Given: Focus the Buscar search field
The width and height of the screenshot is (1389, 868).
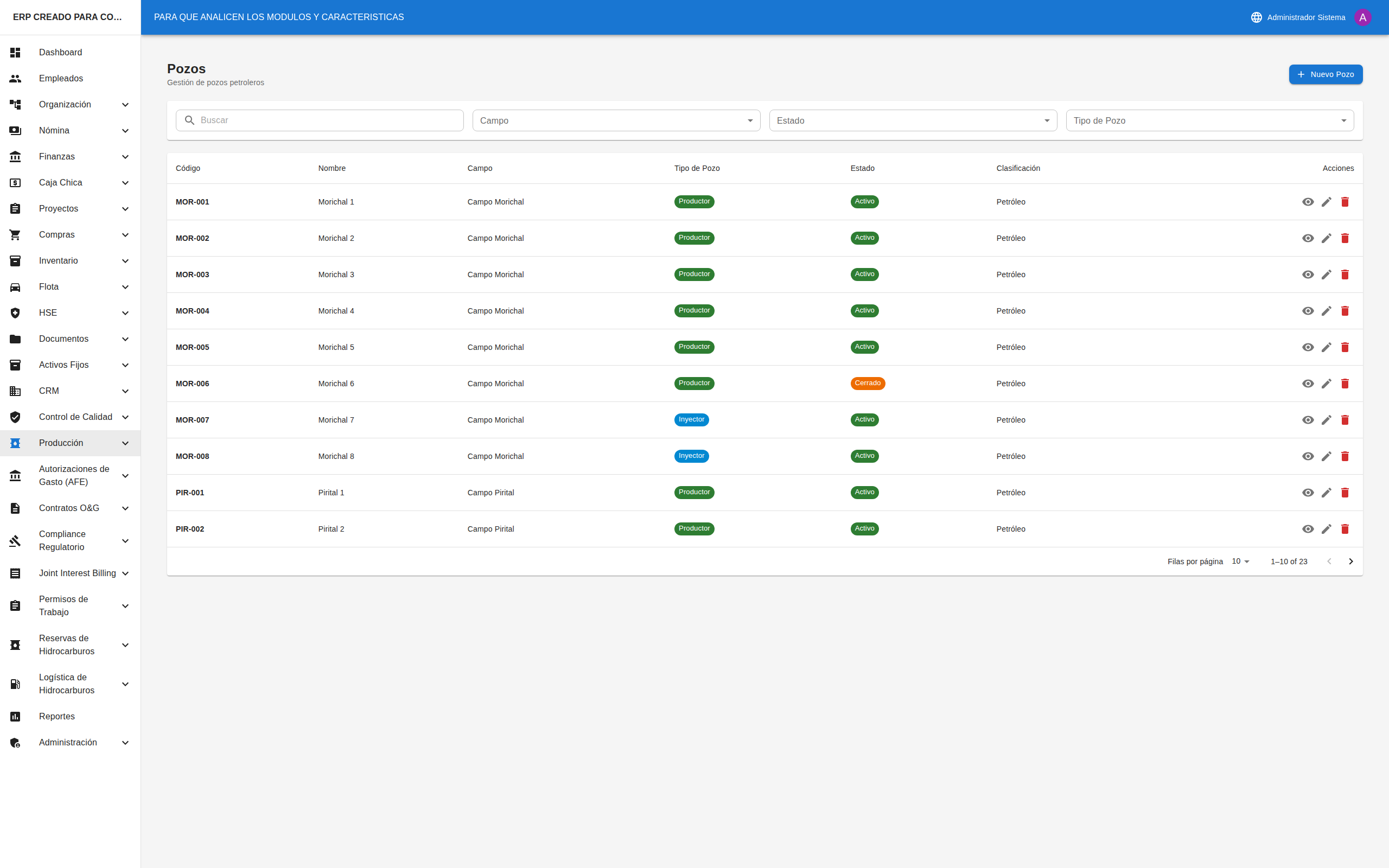Looking at the screenshot, I should coord(327,120).
